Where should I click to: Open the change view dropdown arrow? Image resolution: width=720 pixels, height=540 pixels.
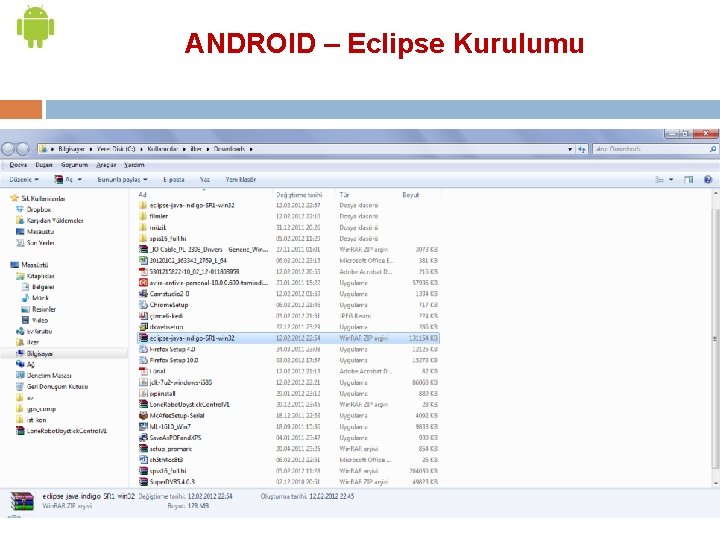pos(671,180)
